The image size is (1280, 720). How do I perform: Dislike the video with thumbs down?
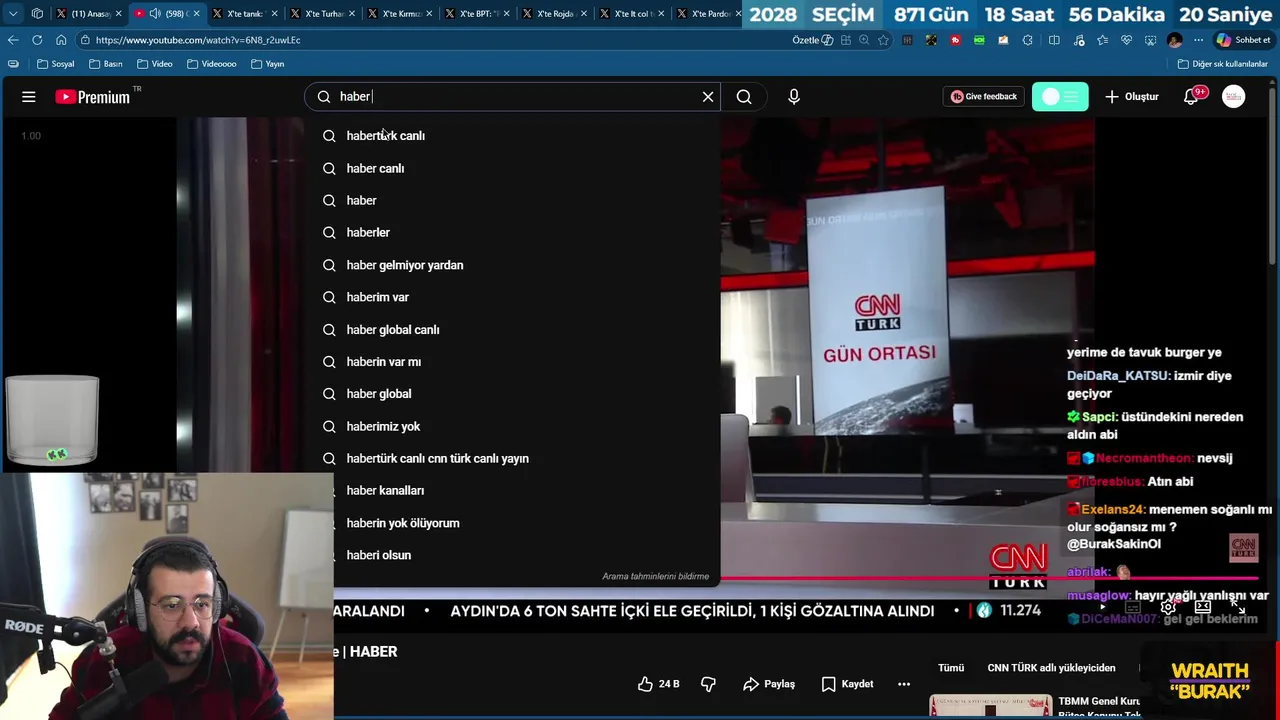708,684
